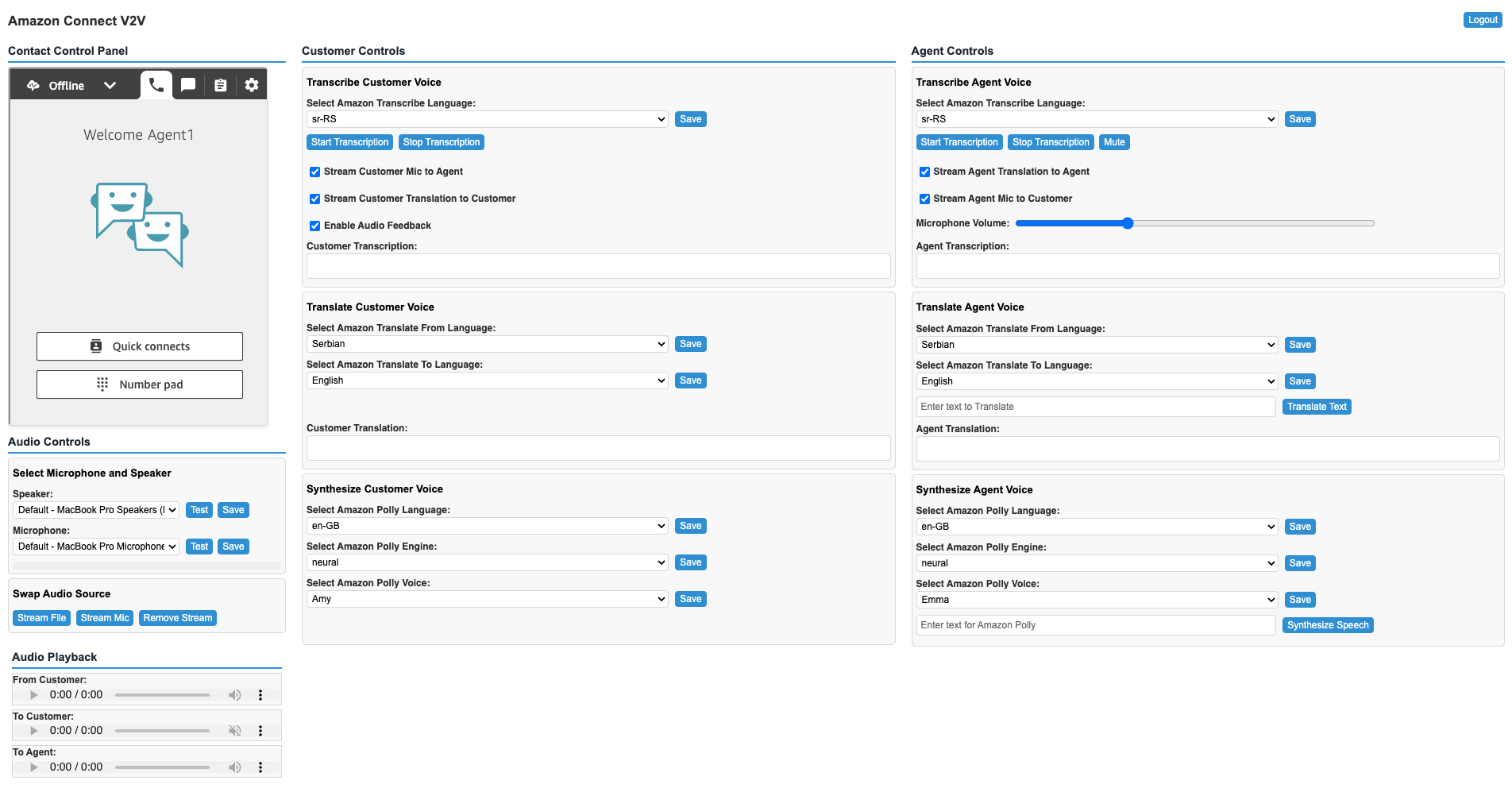Open To Agent audio more options menu

click(260, 767)
